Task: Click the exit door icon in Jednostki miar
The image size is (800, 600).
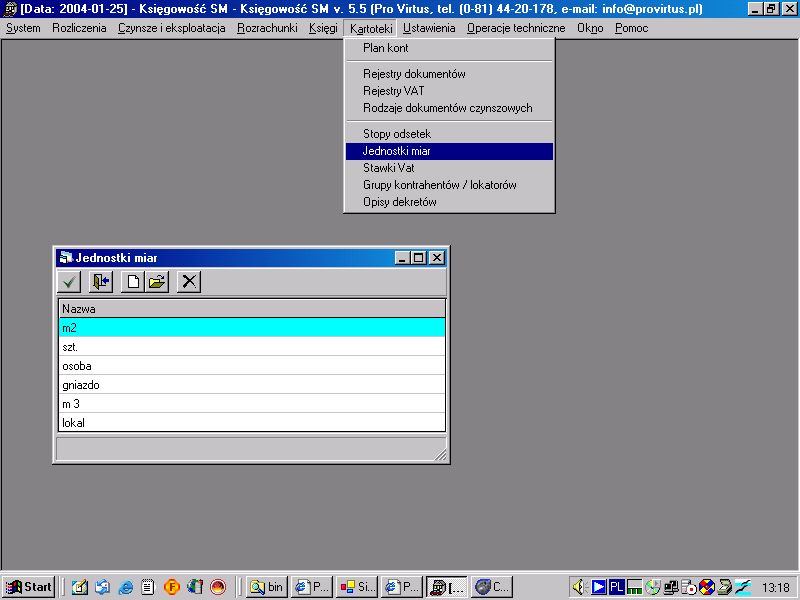Action: pyautogui.click(x=101, y=282)
